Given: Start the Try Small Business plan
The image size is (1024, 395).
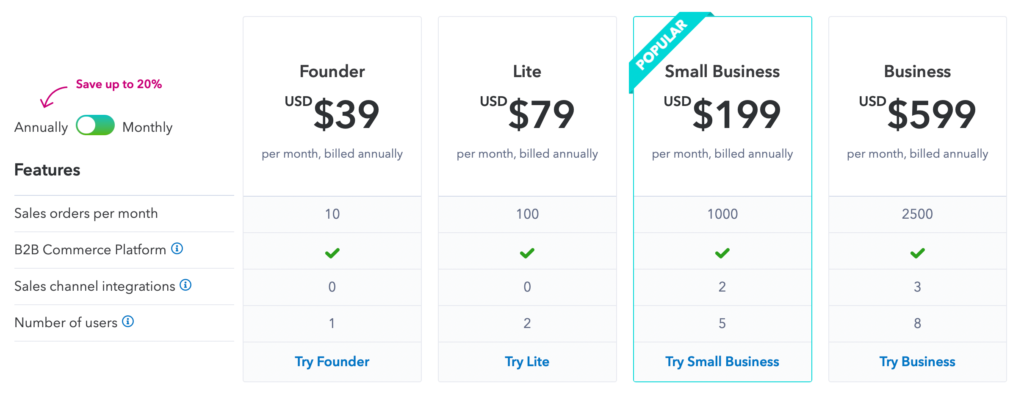Looking at the screenshot, I should (x=722, y=362).
